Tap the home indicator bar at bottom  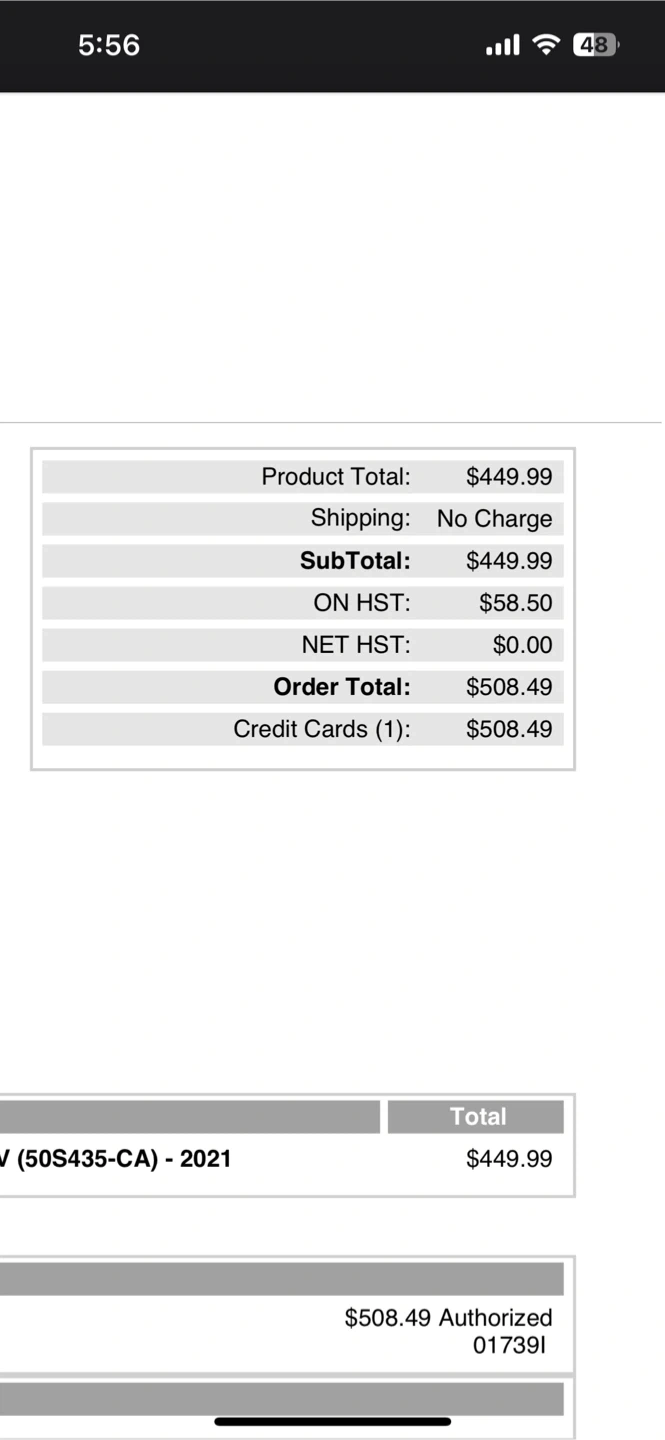point(332,1421)
